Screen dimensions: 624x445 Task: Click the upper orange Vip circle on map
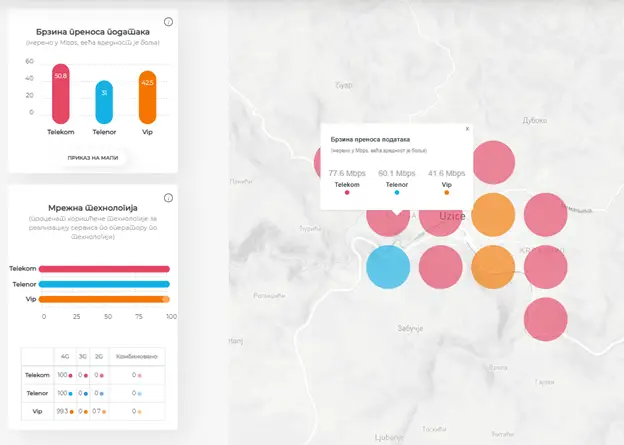(492, 214)
